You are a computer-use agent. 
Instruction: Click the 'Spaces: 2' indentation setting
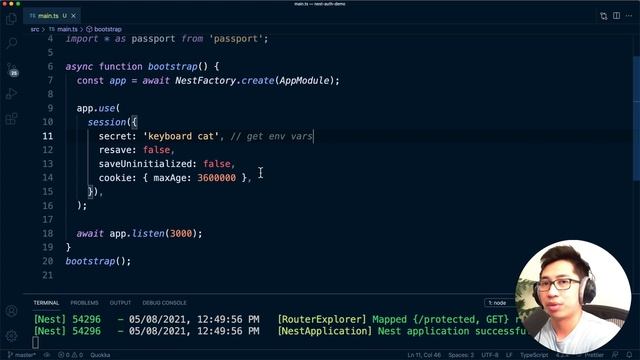pos(461,355)
